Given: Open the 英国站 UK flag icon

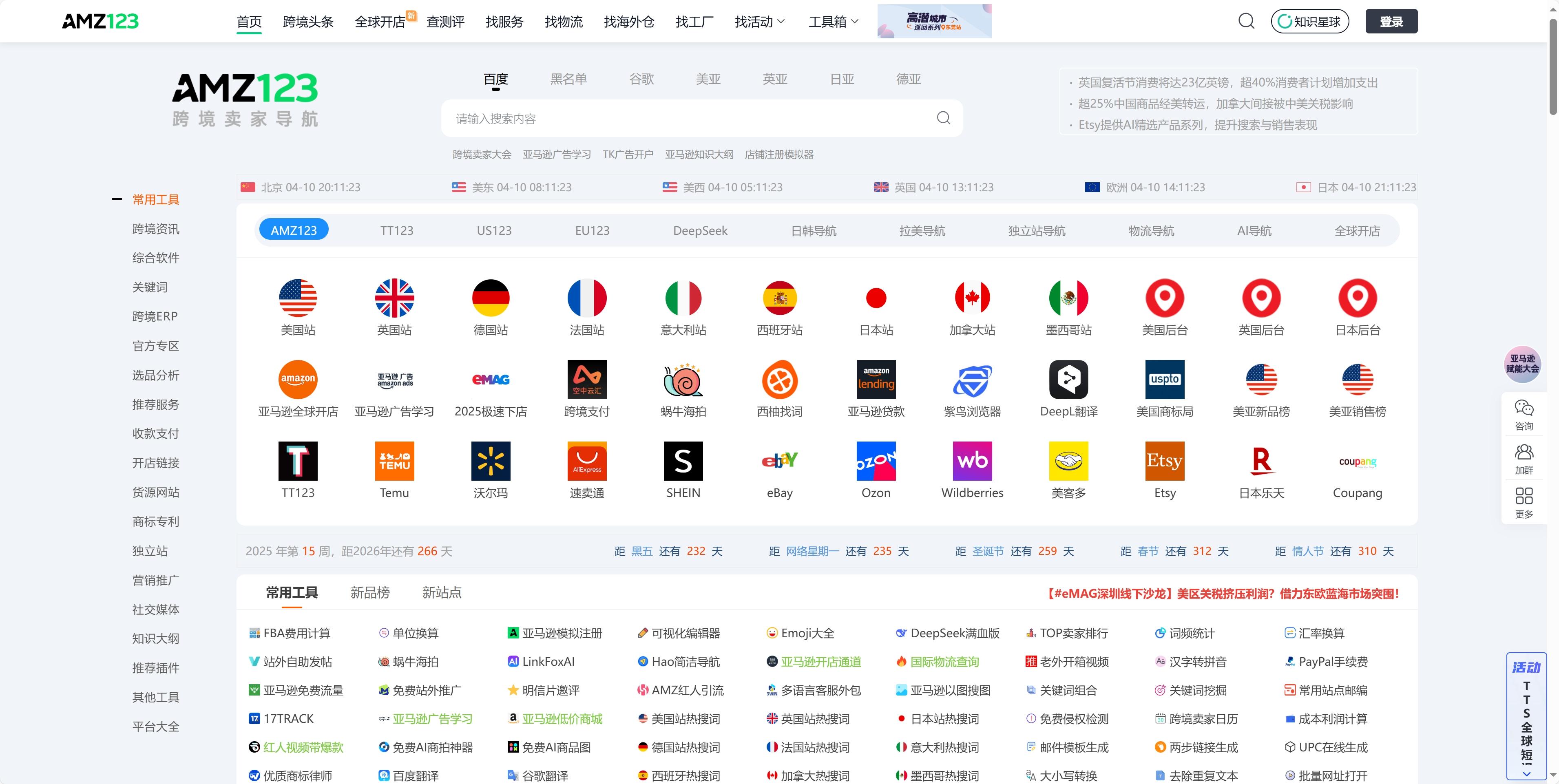Looking at the screenshot, I should click(395, 298).
